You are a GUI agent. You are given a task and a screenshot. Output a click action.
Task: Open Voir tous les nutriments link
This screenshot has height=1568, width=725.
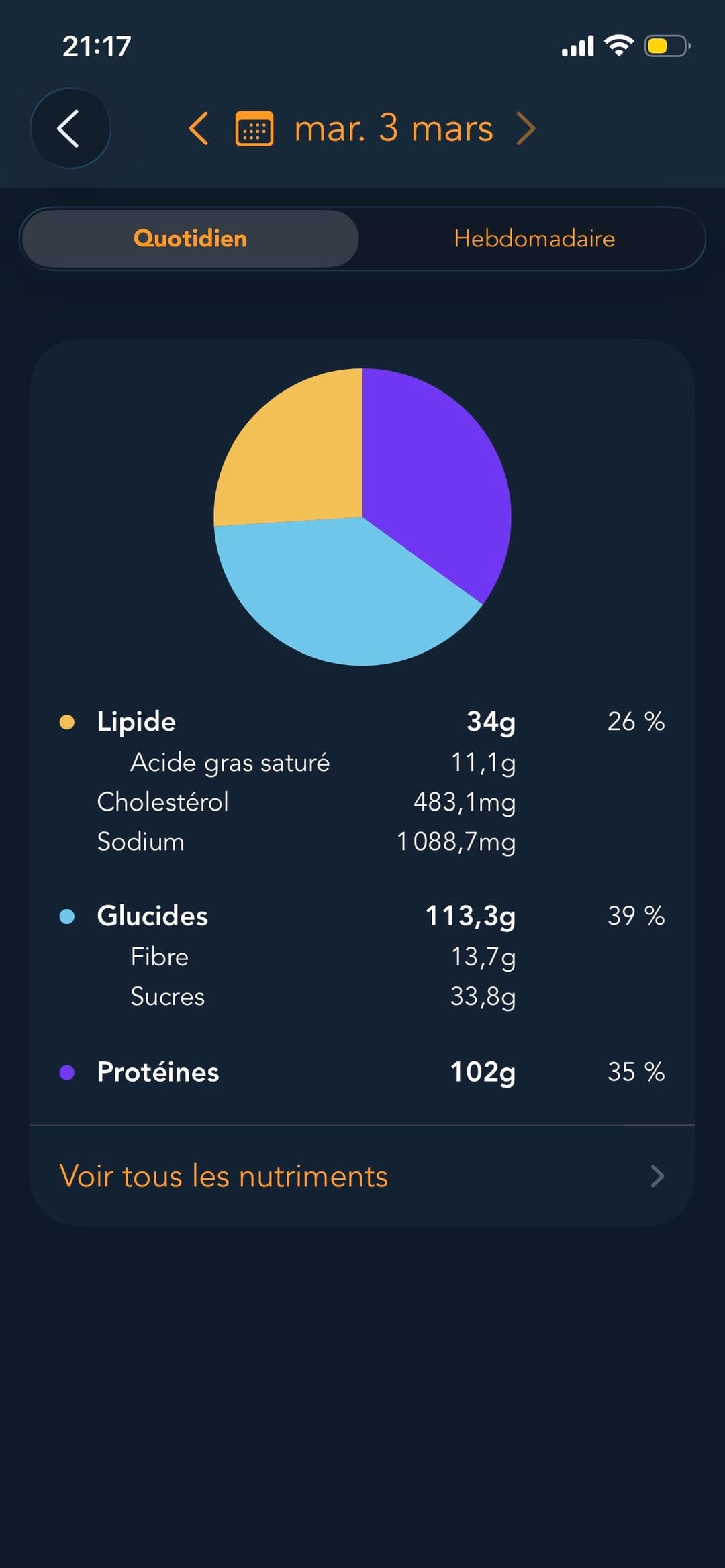224,1176
